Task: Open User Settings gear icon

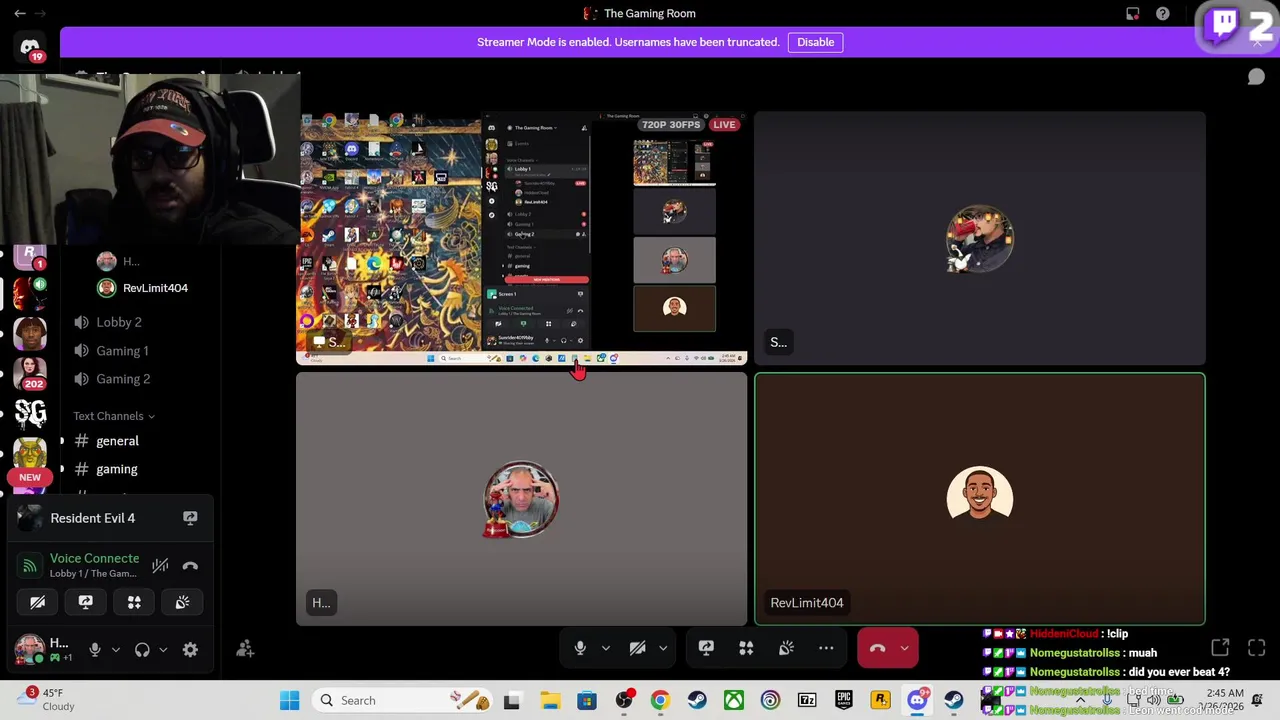Action: click(x=190, y=650)
